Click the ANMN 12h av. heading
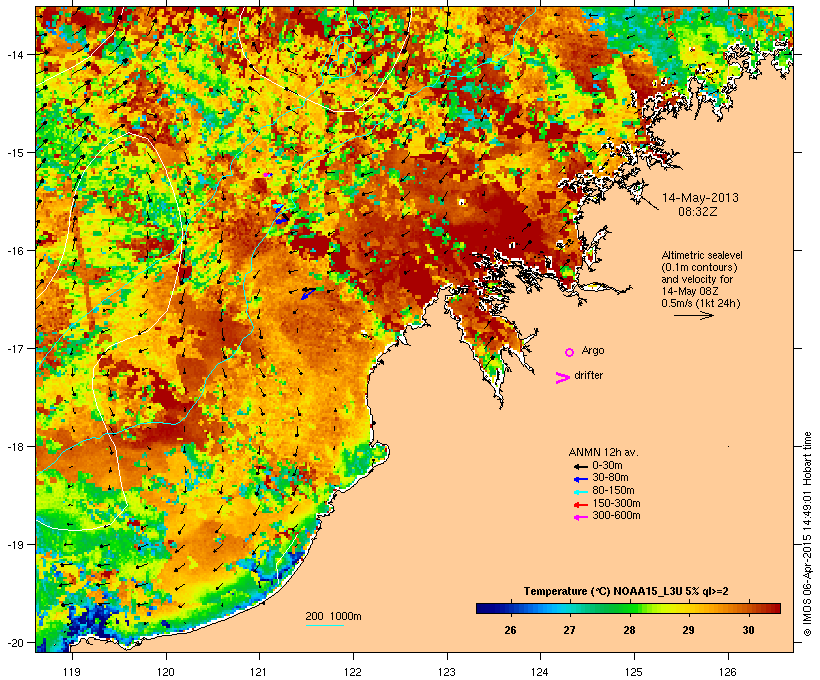The height and width of the screenshot is (680, 820). 603,452
